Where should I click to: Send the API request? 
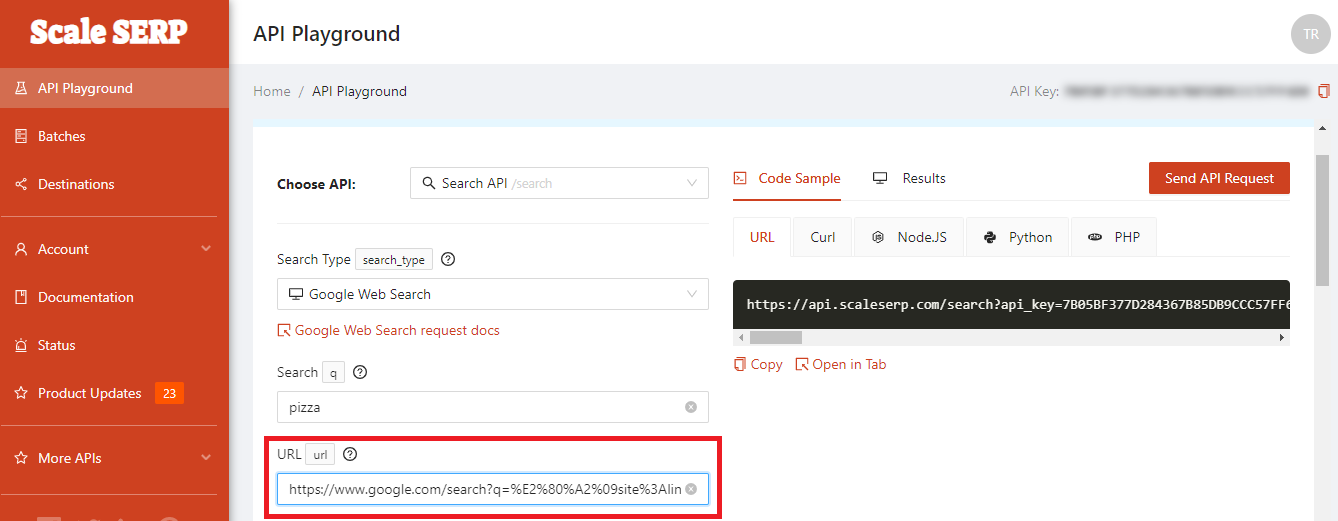pos(1219,178)
